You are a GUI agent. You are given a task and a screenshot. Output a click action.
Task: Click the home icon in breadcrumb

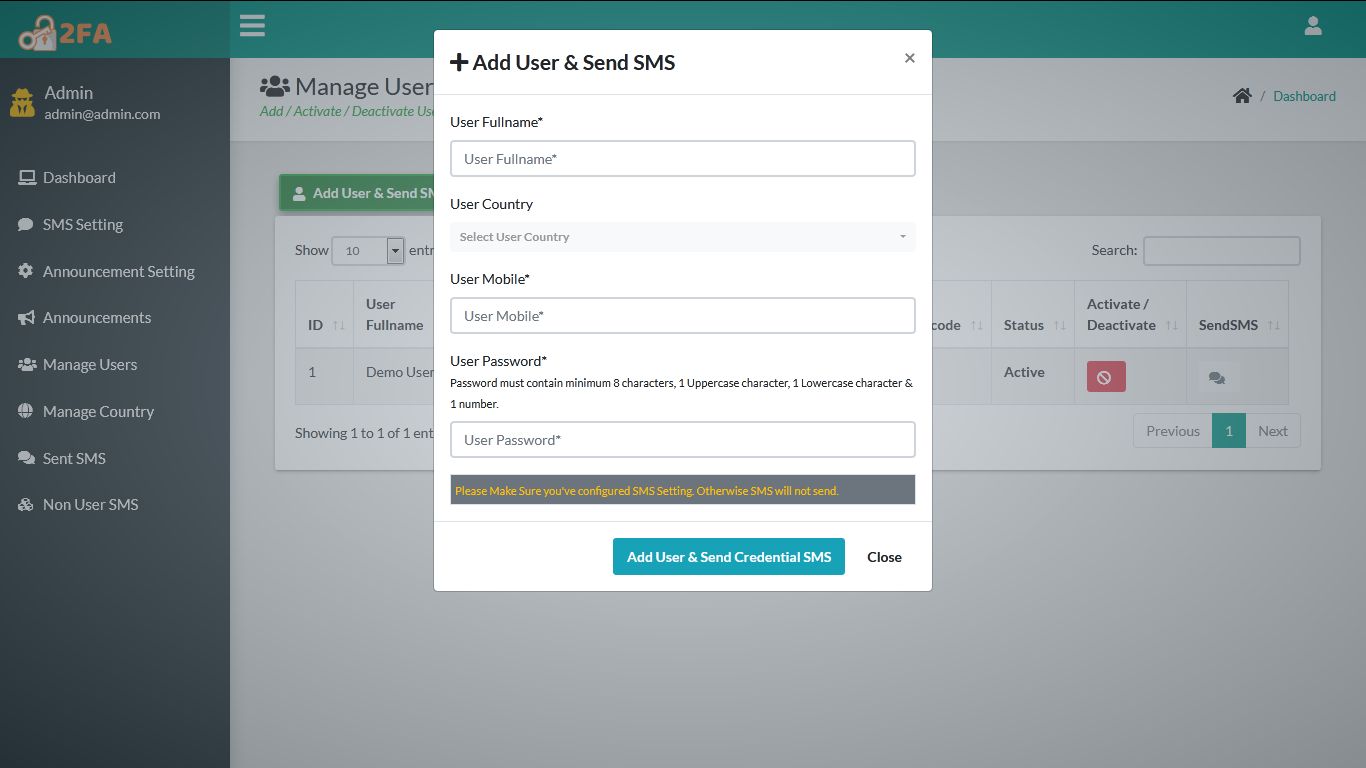pyautogui.click(x=1242, y=95)
